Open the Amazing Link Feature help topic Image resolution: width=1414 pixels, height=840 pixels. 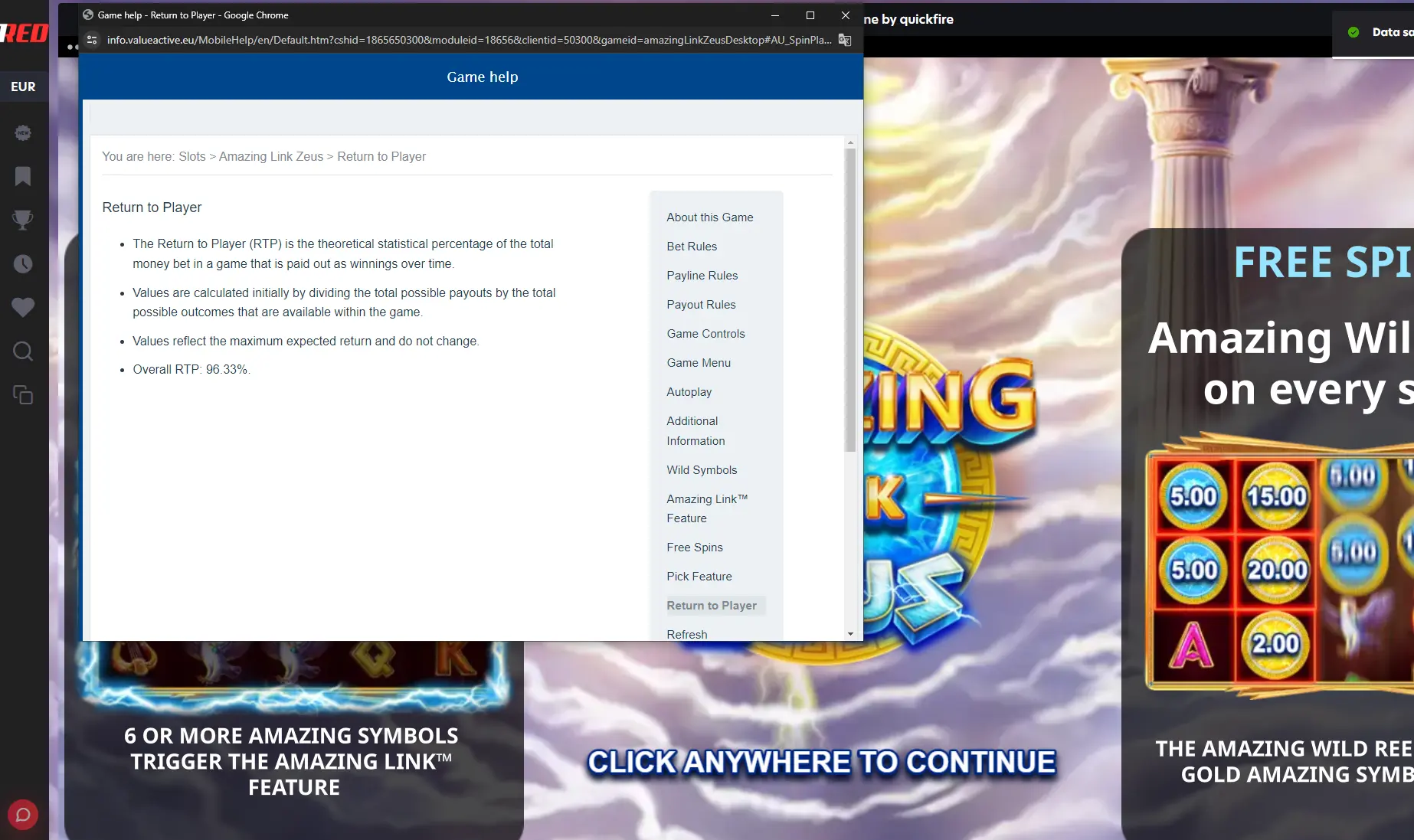click(x=707, y=508)
